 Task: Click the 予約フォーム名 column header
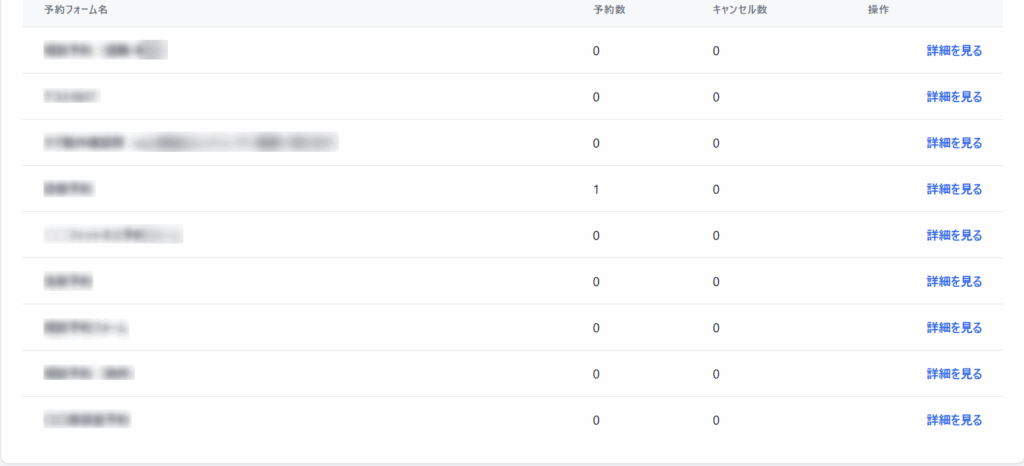[x=76, y=10]
